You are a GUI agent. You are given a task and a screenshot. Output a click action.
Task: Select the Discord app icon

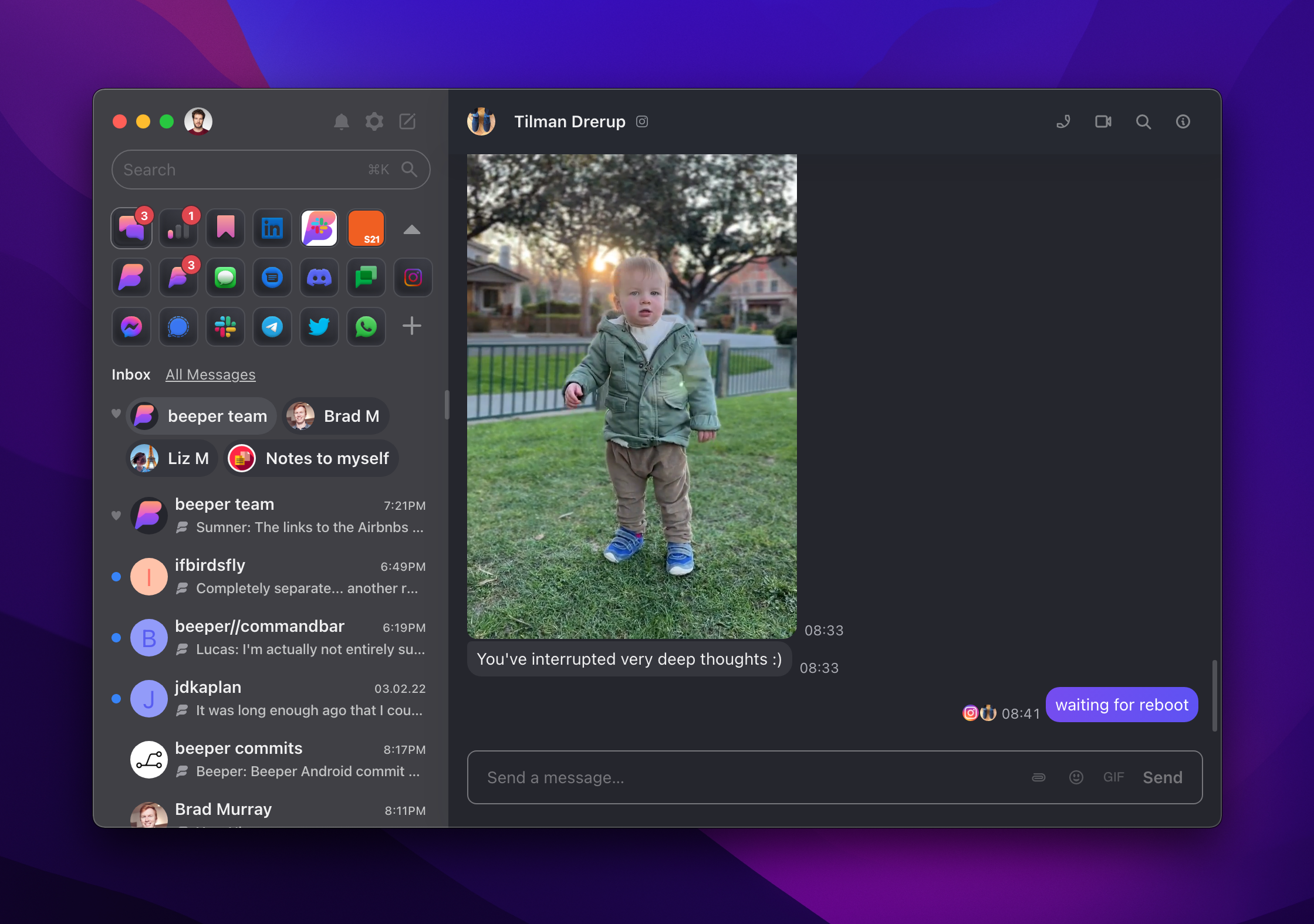(x=318, y=276)
